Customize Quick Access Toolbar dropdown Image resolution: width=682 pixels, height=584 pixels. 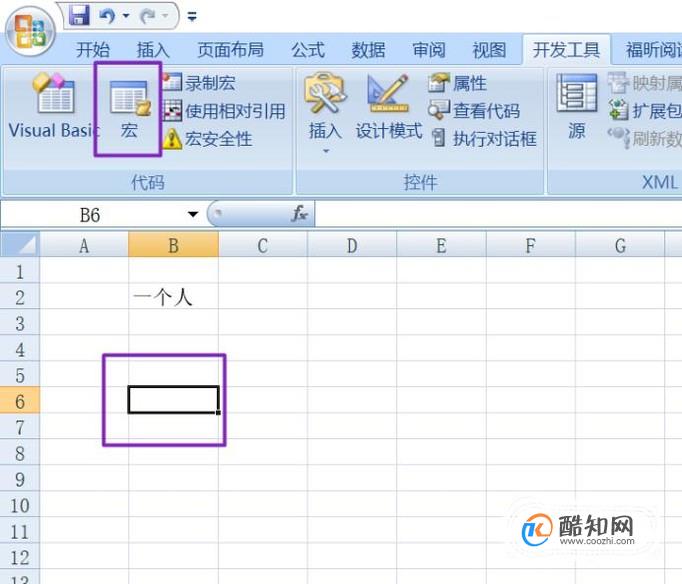coord(192,17)
